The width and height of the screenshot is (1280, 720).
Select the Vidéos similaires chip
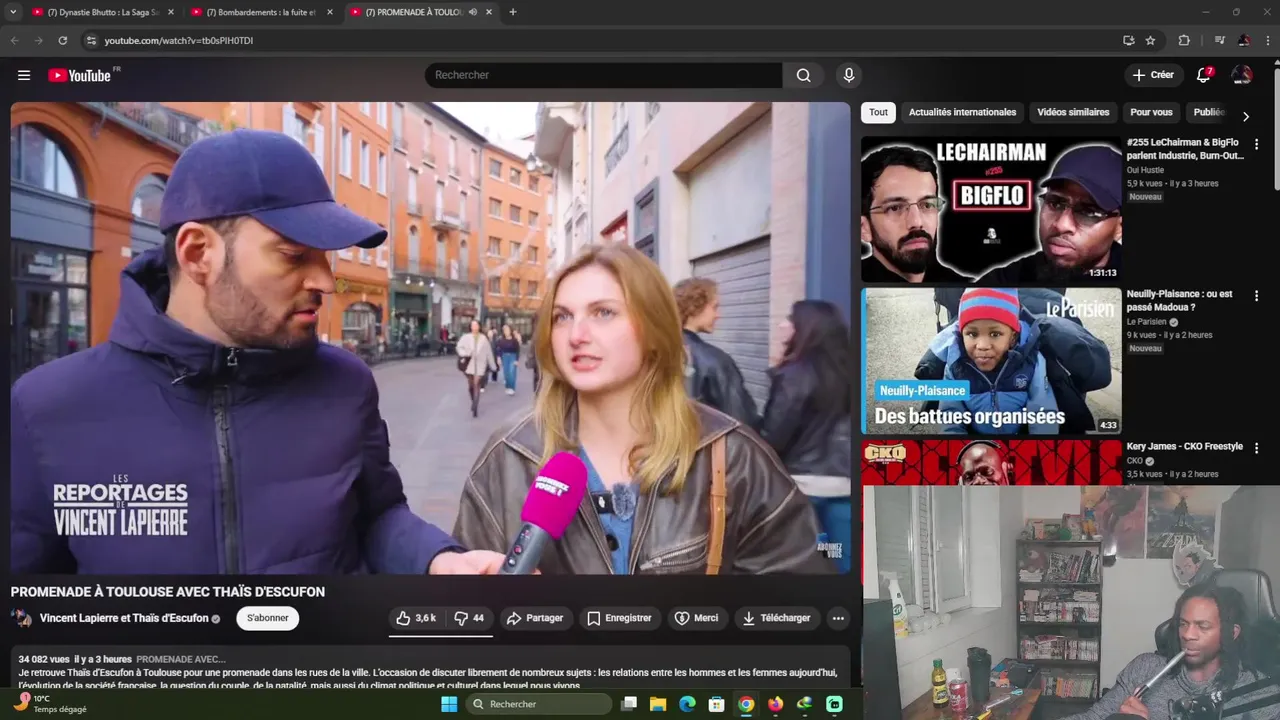(x=1073, y=113)
